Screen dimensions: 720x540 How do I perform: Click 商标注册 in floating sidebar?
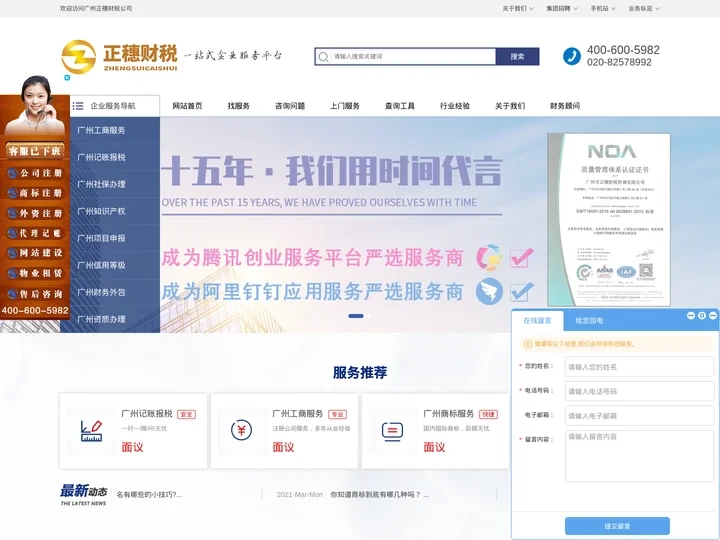35,193
